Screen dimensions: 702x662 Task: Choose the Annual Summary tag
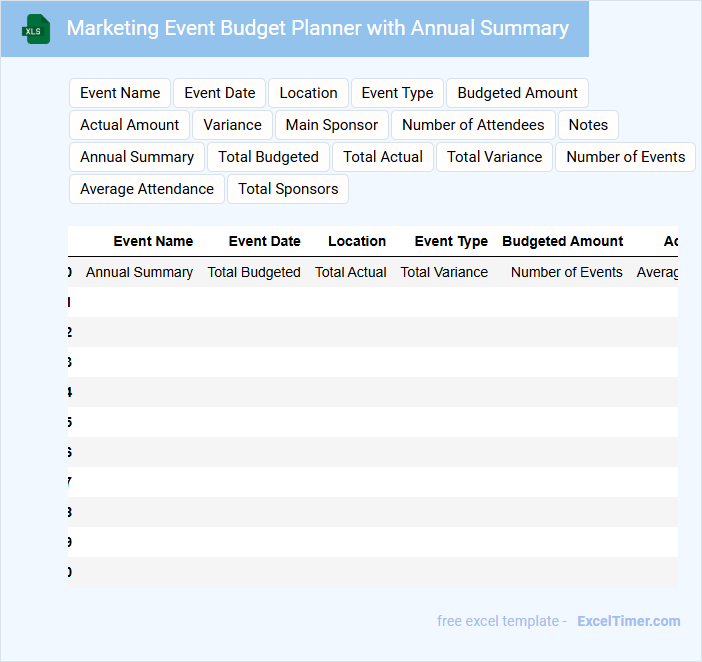pos(137,157)
